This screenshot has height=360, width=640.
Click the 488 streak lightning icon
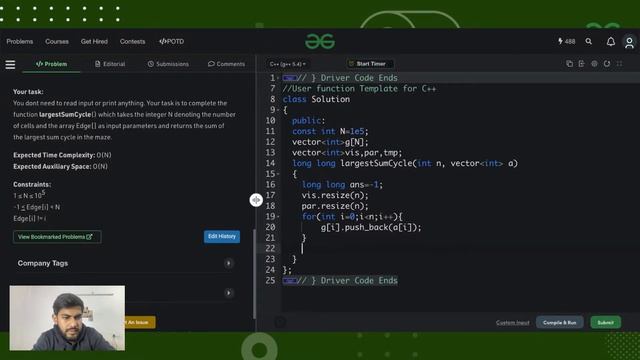coord(567,41)
